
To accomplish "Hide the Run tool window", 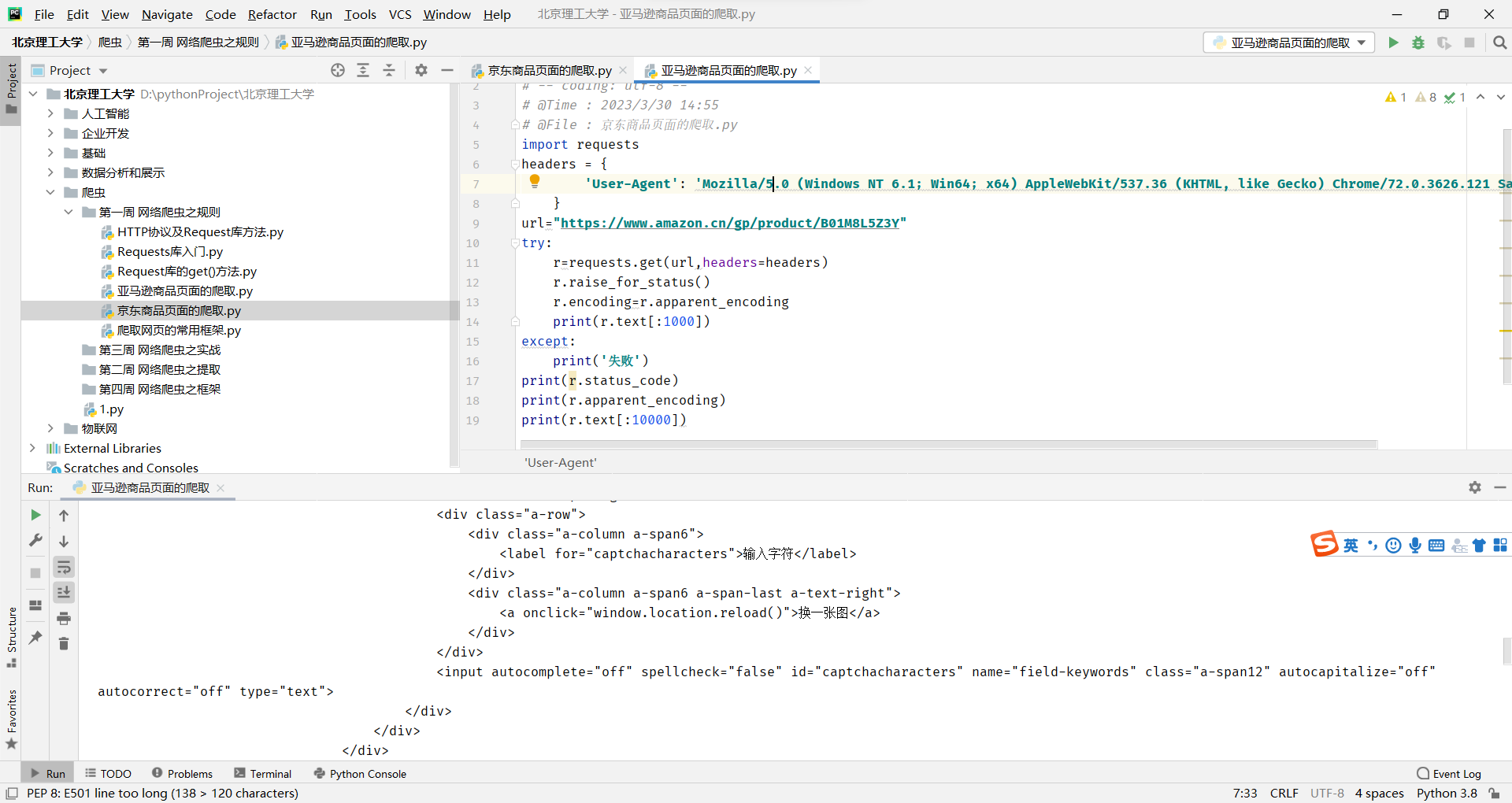I will tap(1500, 487).
